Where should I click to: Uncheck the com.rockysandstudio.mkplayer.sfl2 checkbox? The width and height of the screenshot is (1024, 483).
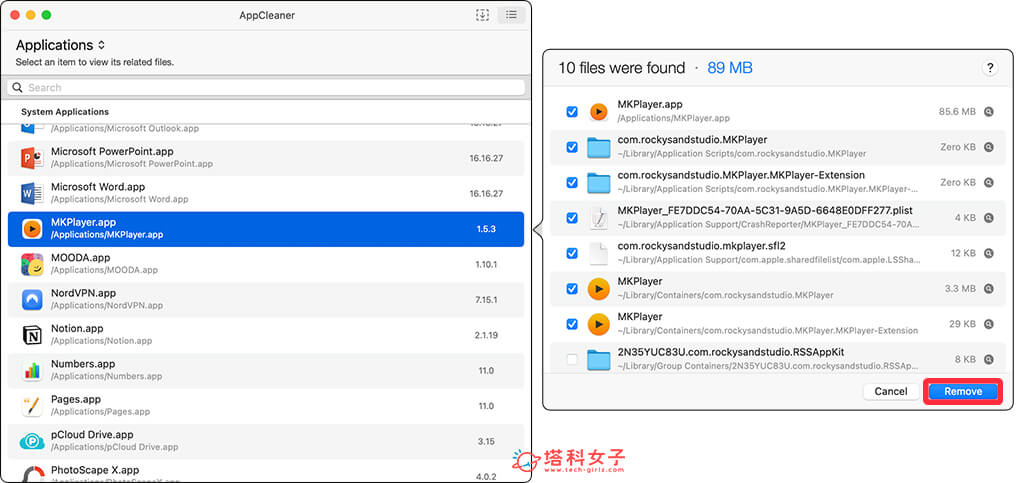tap(572, 253)
